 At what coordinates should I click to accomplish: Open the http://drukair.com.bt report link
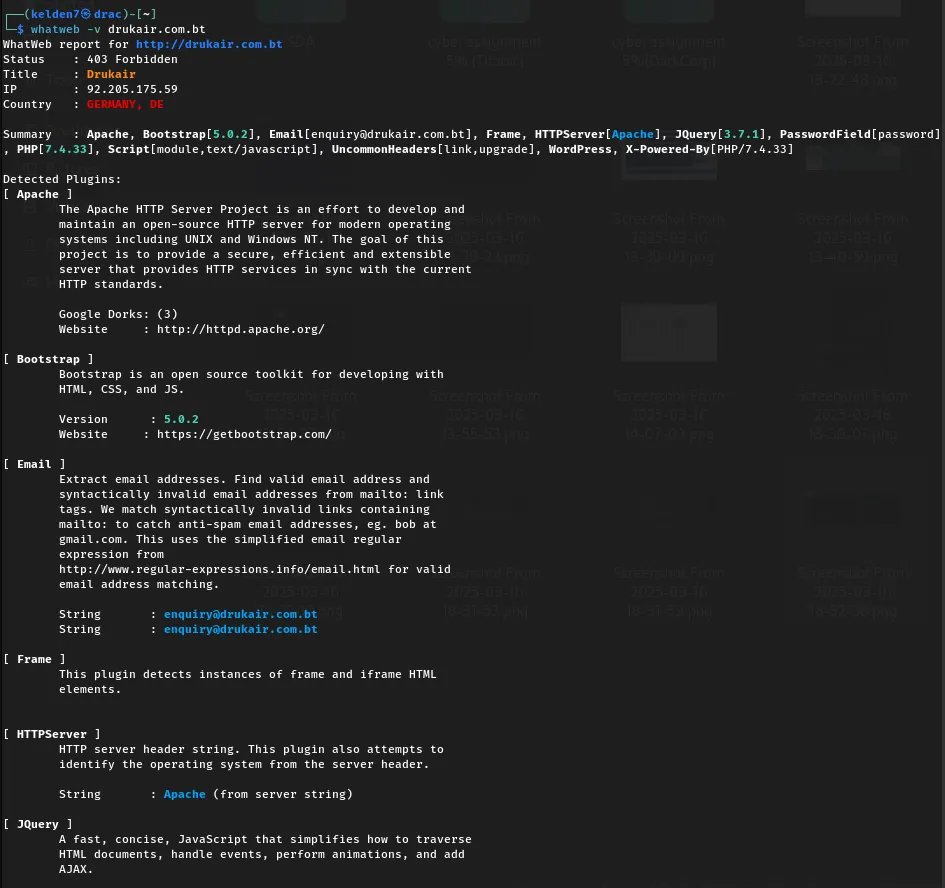pyautogui.click(x=209, y=44)
